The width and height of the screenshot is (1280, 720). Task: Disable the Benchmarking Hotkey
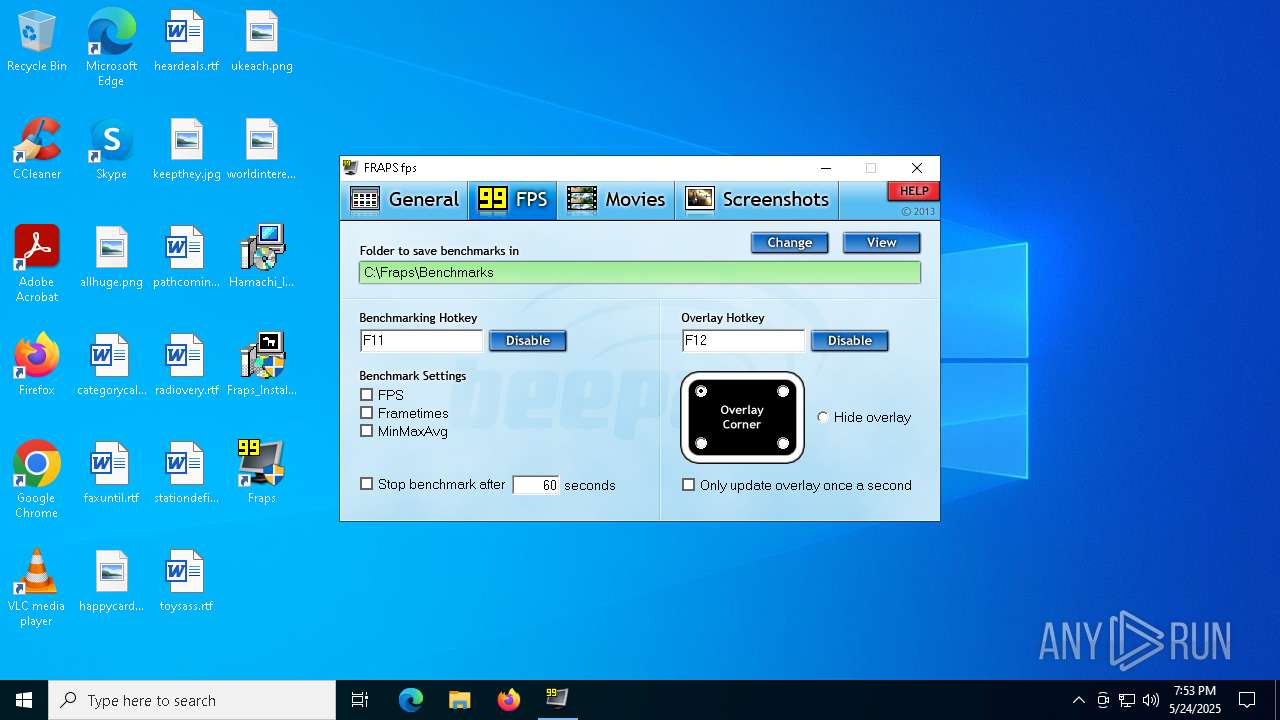click(x=528, y=341)
